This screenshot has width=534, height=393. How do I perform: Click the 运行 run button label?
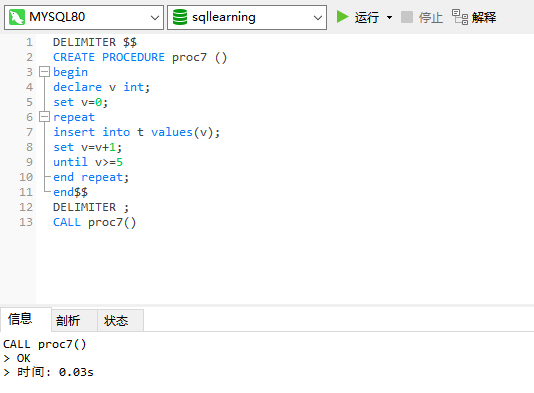pyautogui.click(x=366, y=17)
